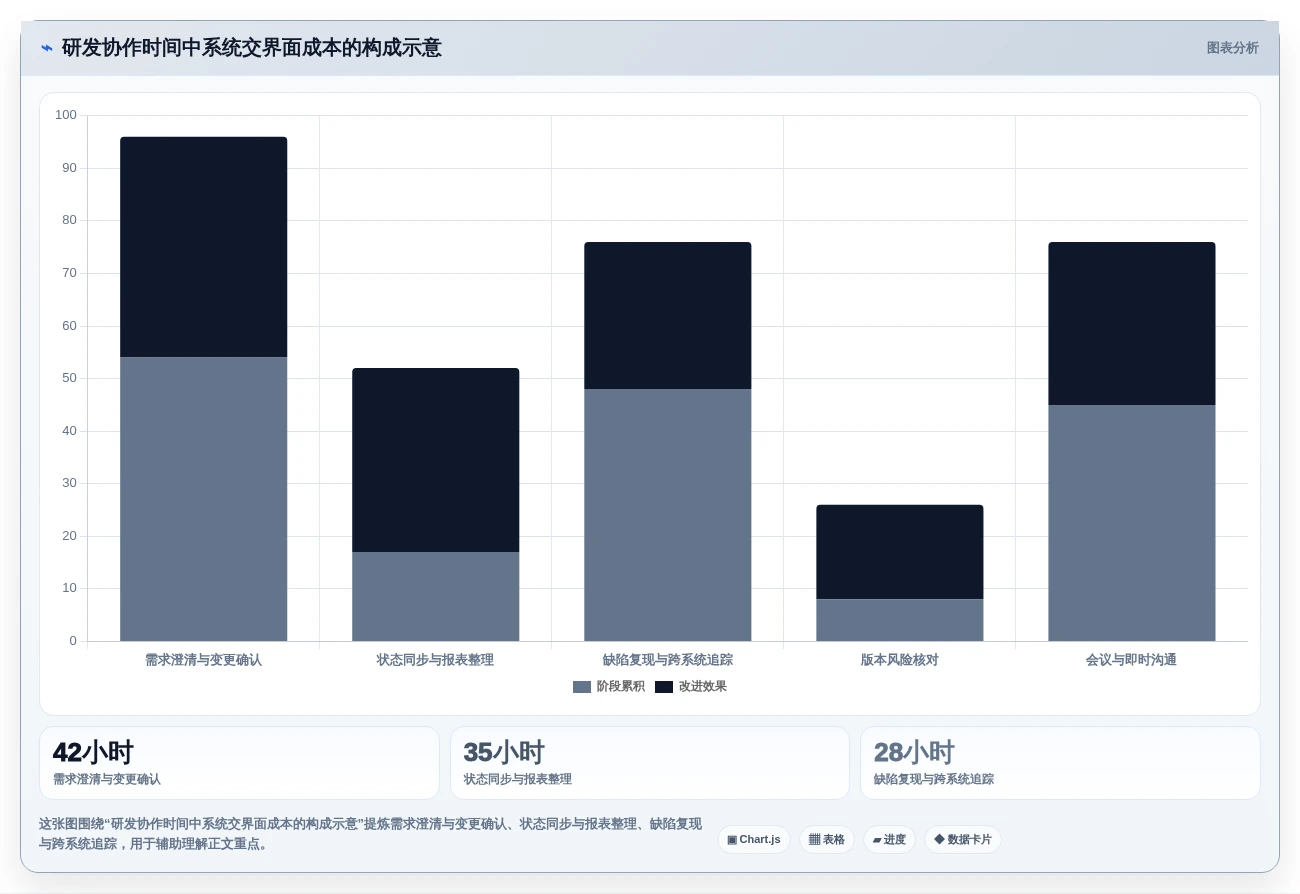The width and height of the screenshot is (1300, 894).
Task: Click the blue lightning icon beside the title
Action: (47, 48)
